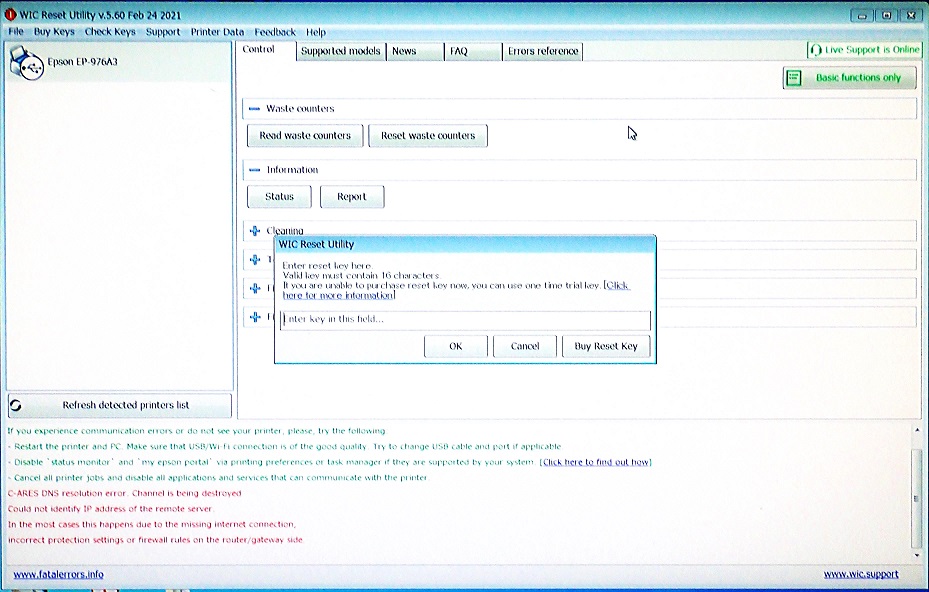Click the WIC Reset Utility app icon

10,15
